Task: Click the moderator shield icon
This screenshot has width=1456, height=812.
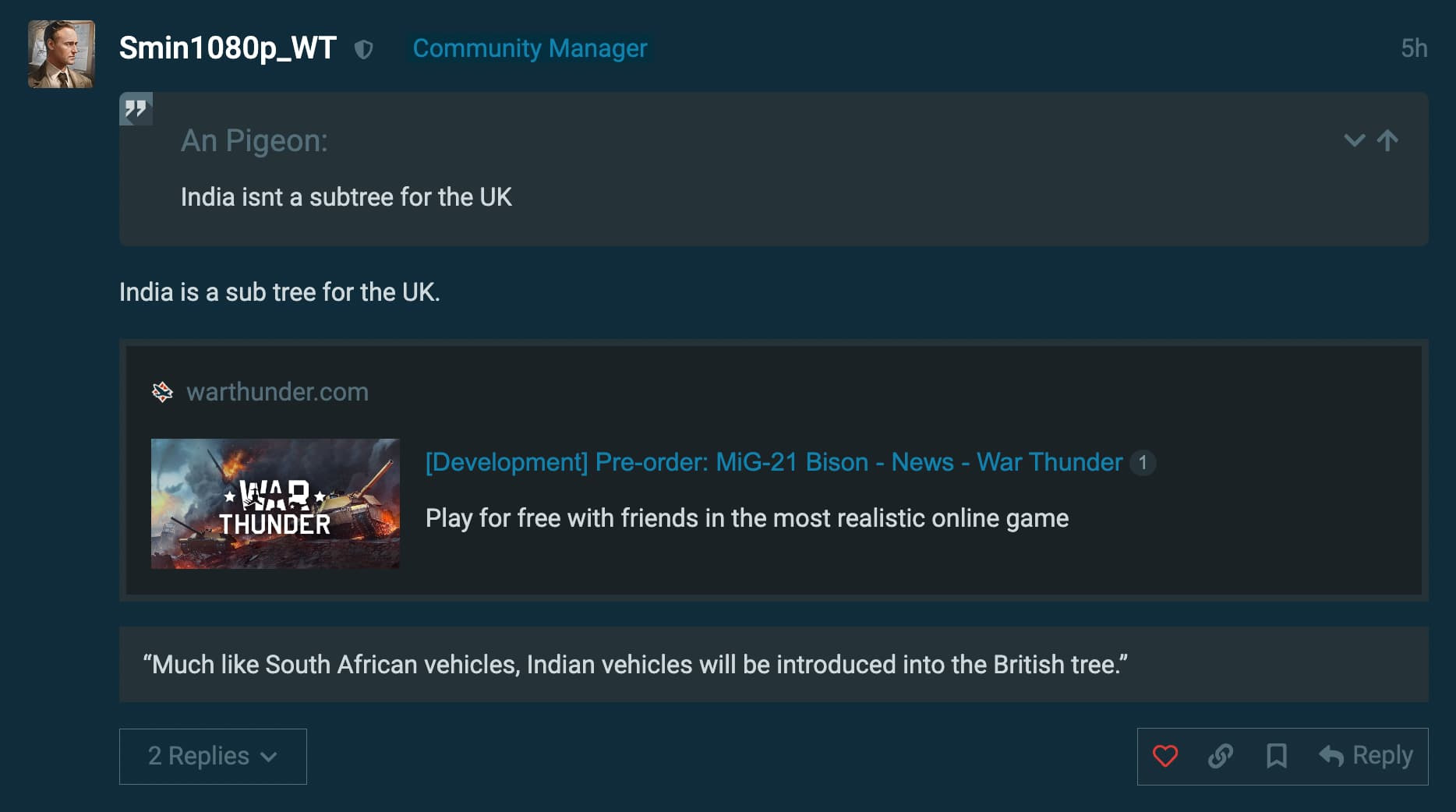Action: click(x=364, y=50)
